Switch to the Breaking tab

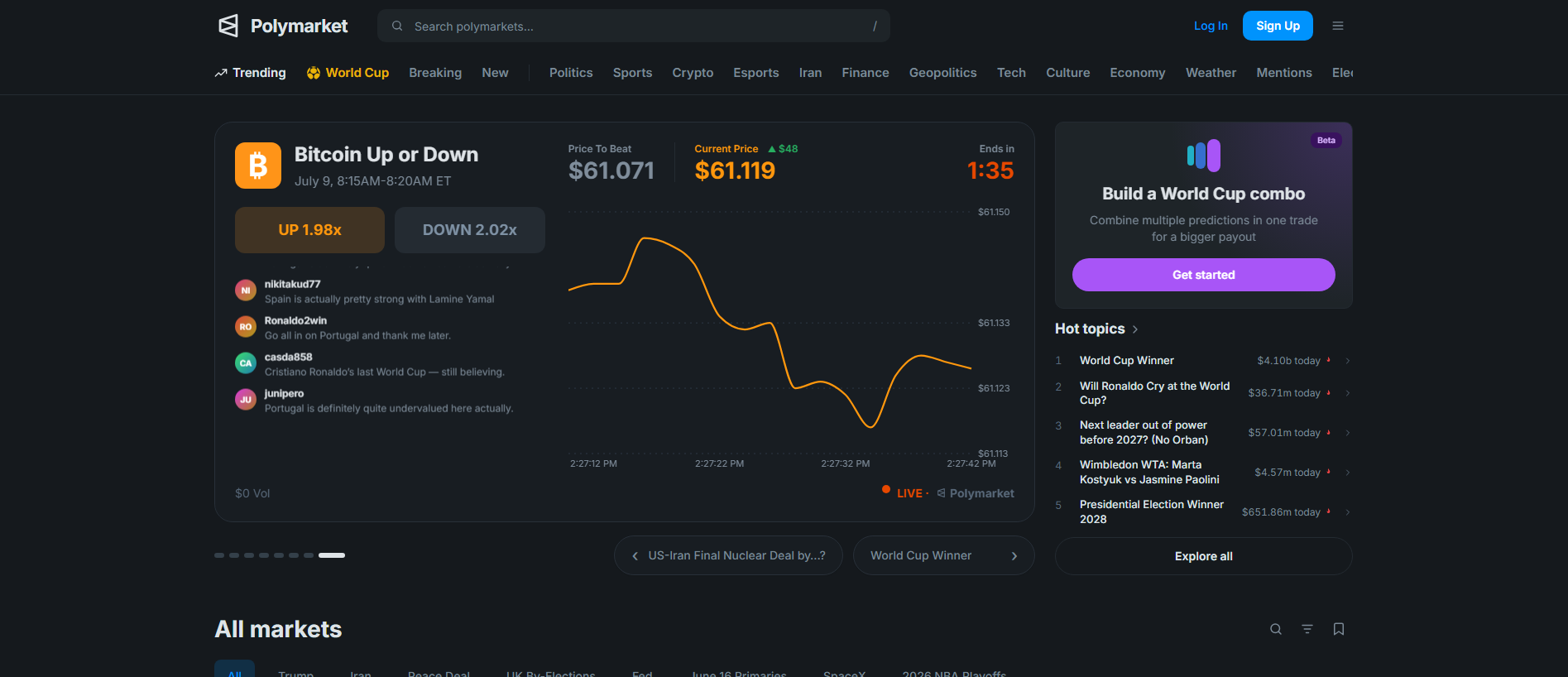click(435, 73)
